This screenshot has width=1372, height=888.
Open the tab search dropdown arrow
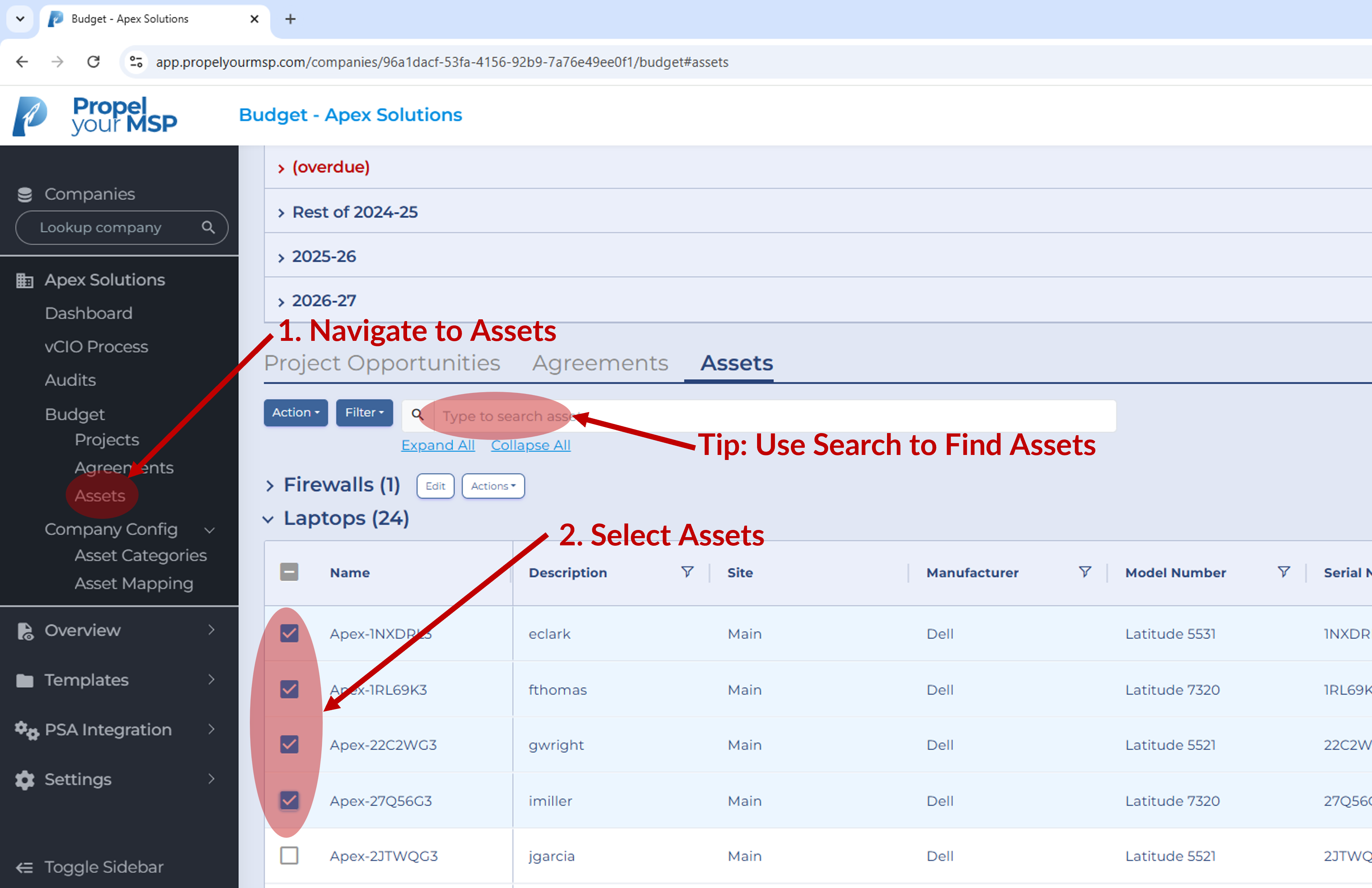(x=20, y=19)
